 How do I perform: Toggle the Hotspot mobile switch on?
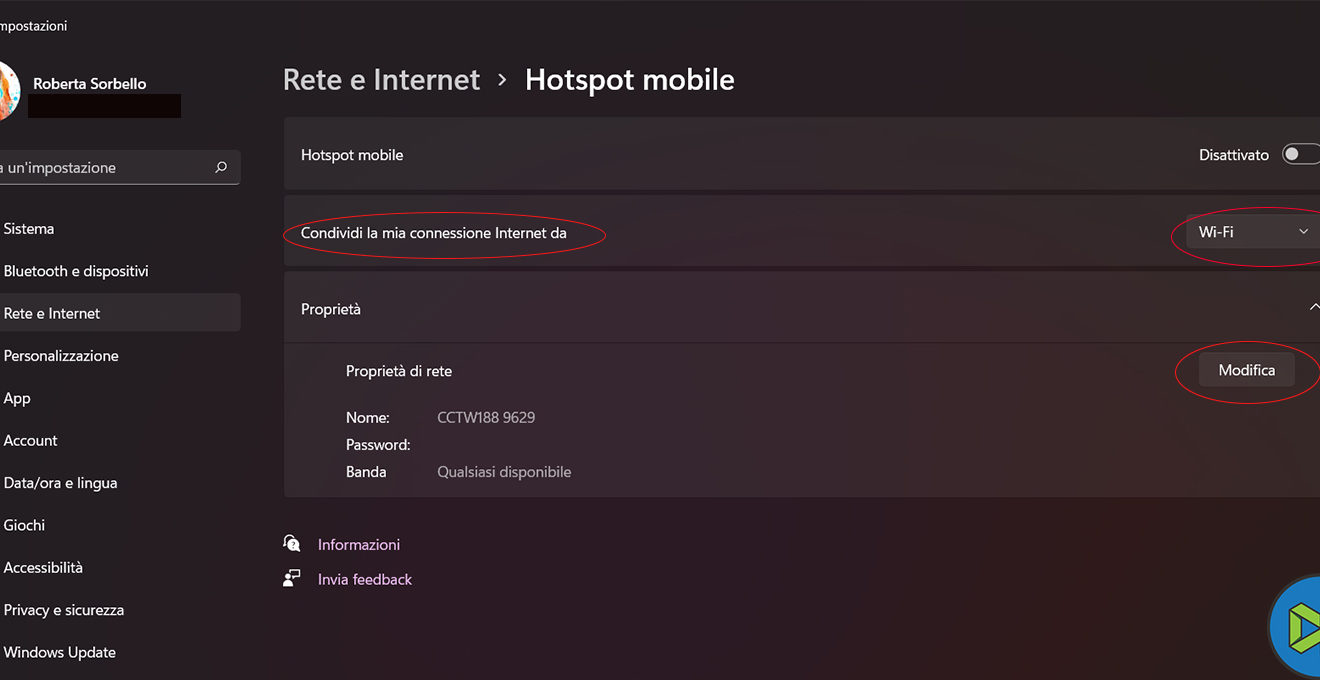1301,155
